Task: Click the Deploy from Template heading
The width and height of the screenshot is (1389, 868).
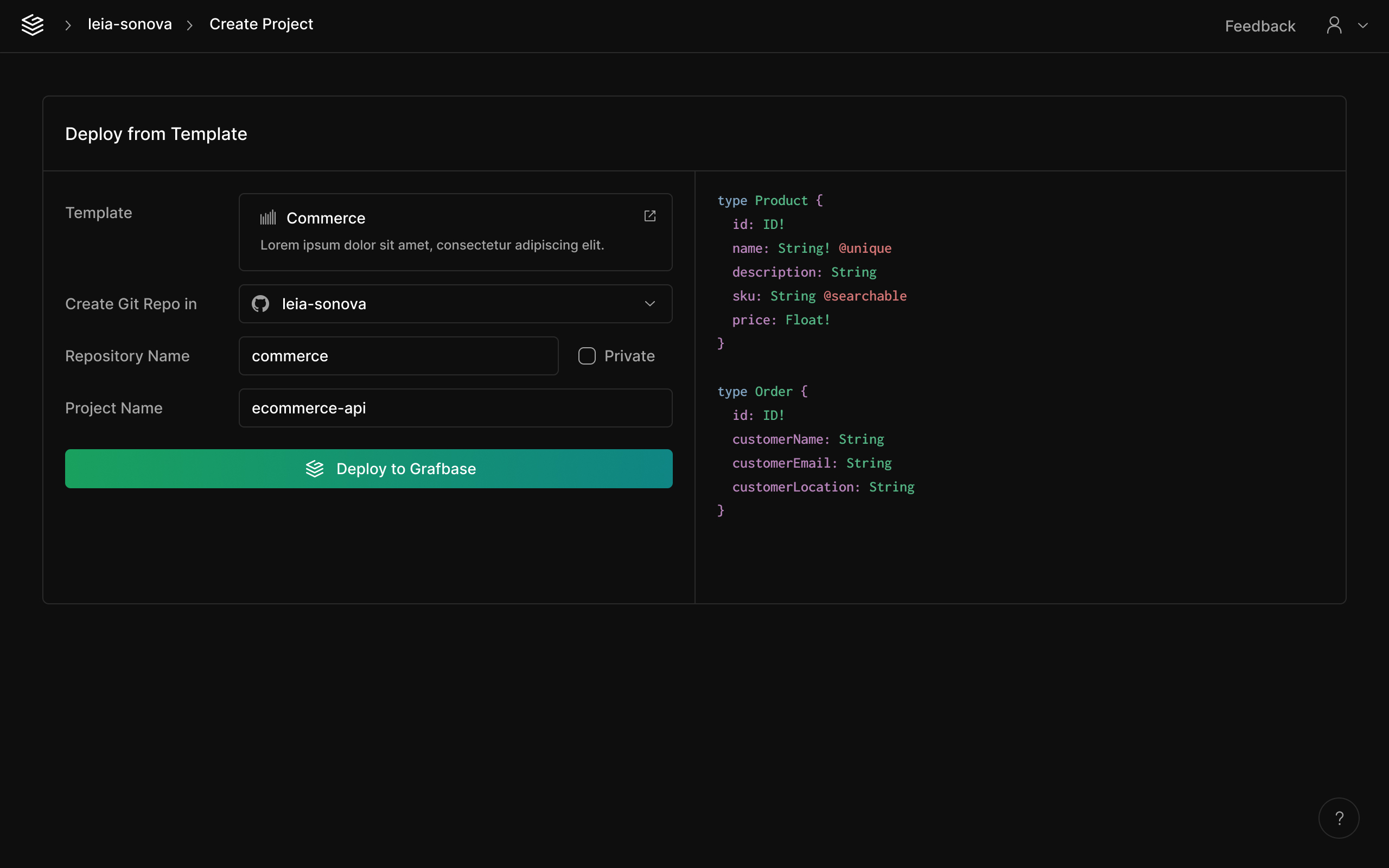Action: pos(156,134)
